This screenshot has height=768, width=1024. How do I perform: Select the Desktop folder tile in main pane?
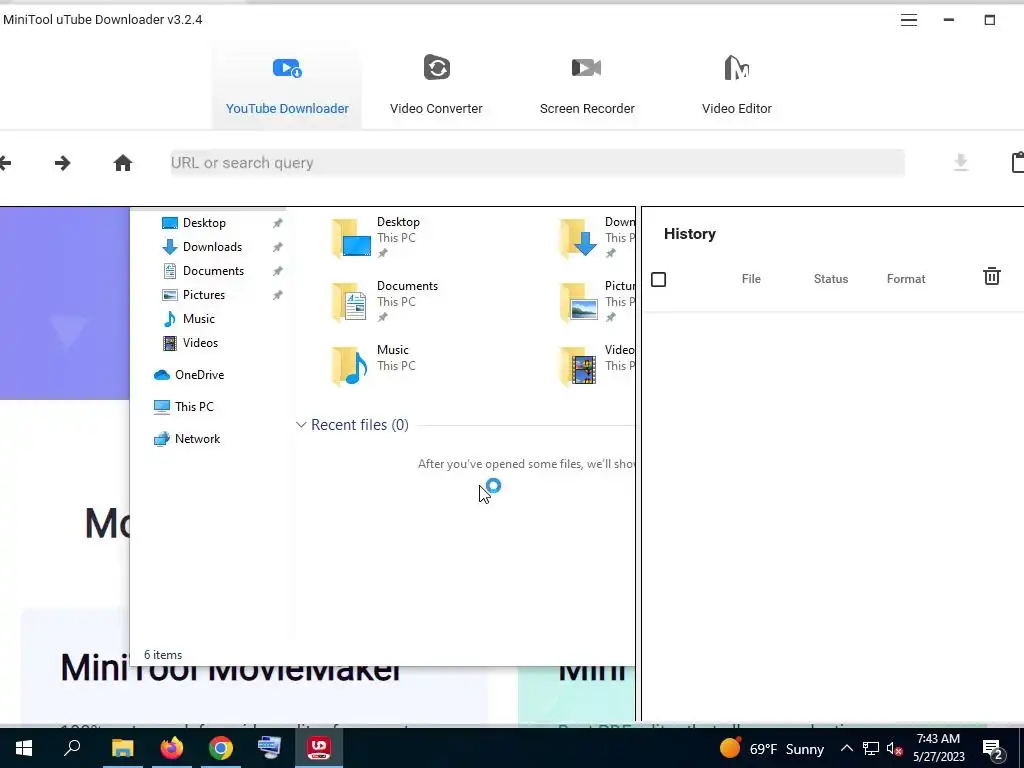376,238
